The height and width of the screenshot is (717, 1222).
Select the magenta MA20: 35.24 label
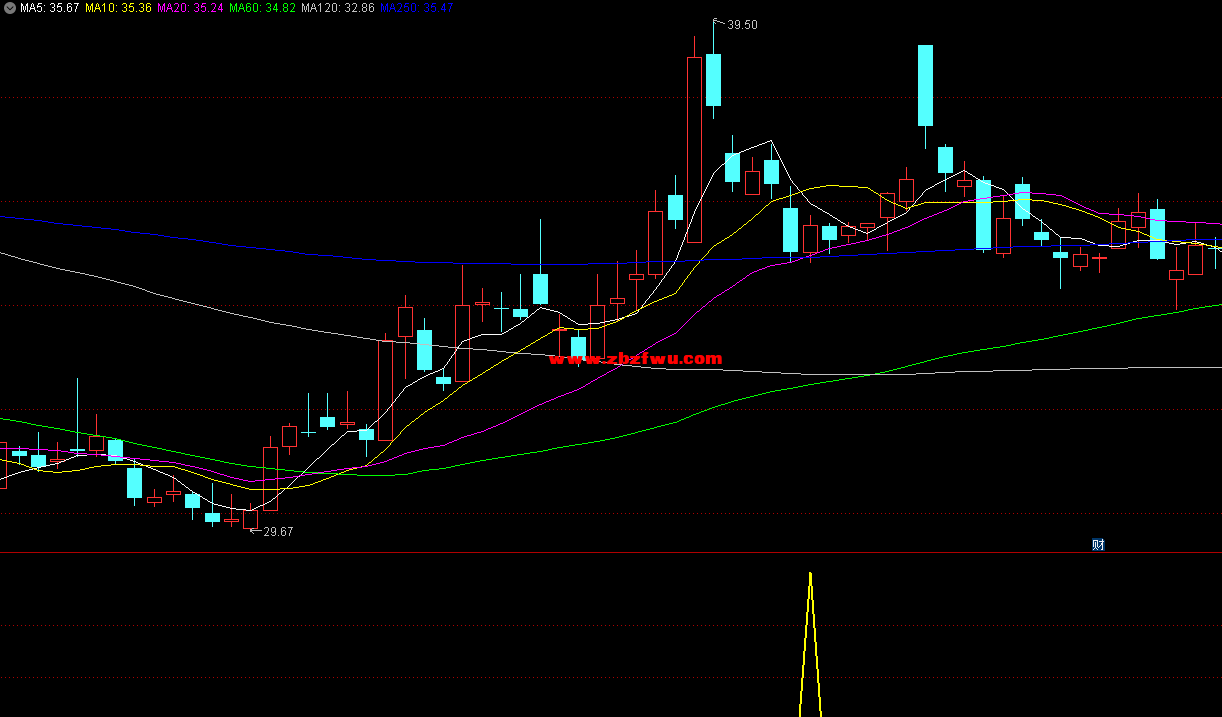190,8
